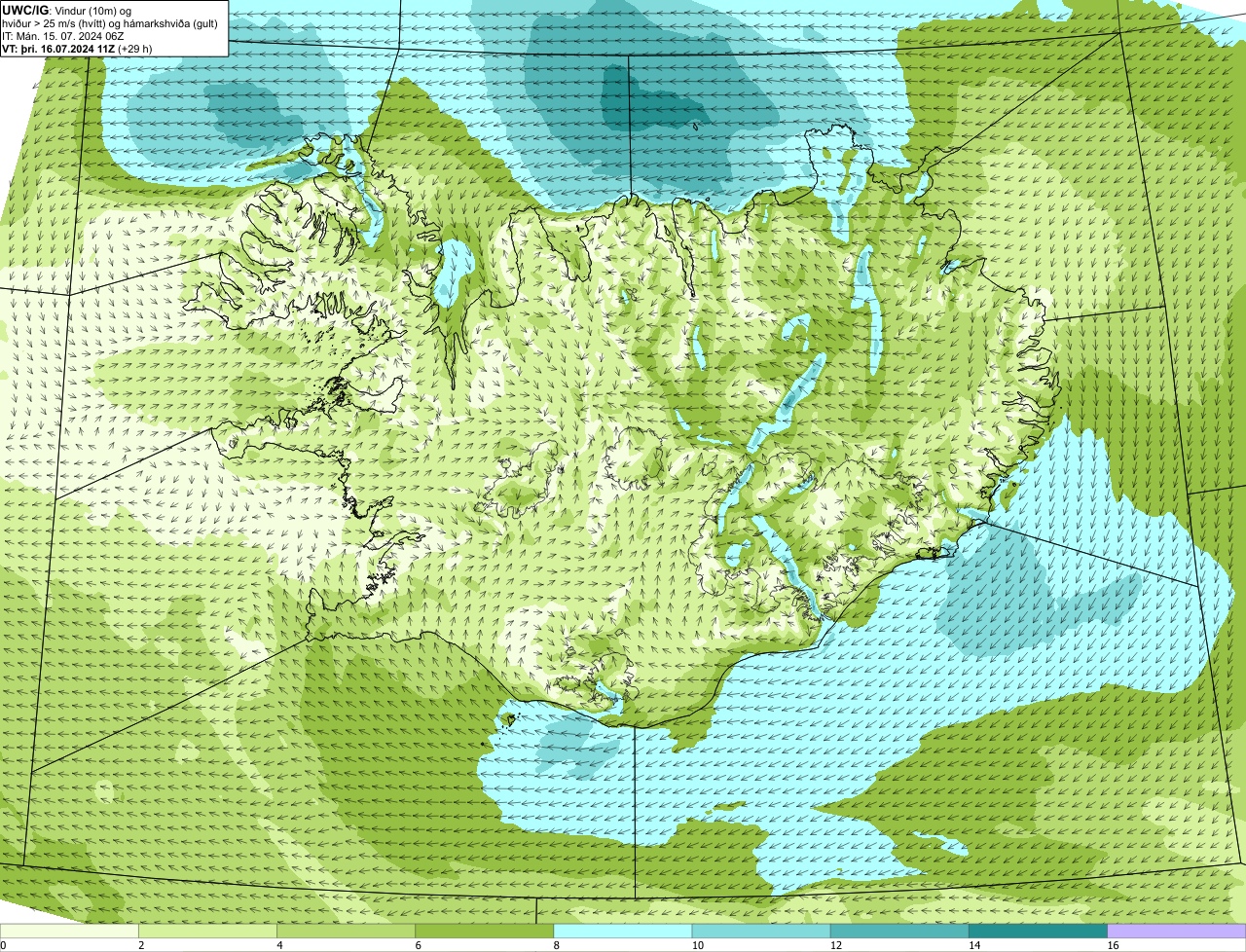Click the "UWC/IG: Vindur (10m) og" title line
Image resolution: width=1246 pixels, height=952 pixels.
tap(66, 10)
